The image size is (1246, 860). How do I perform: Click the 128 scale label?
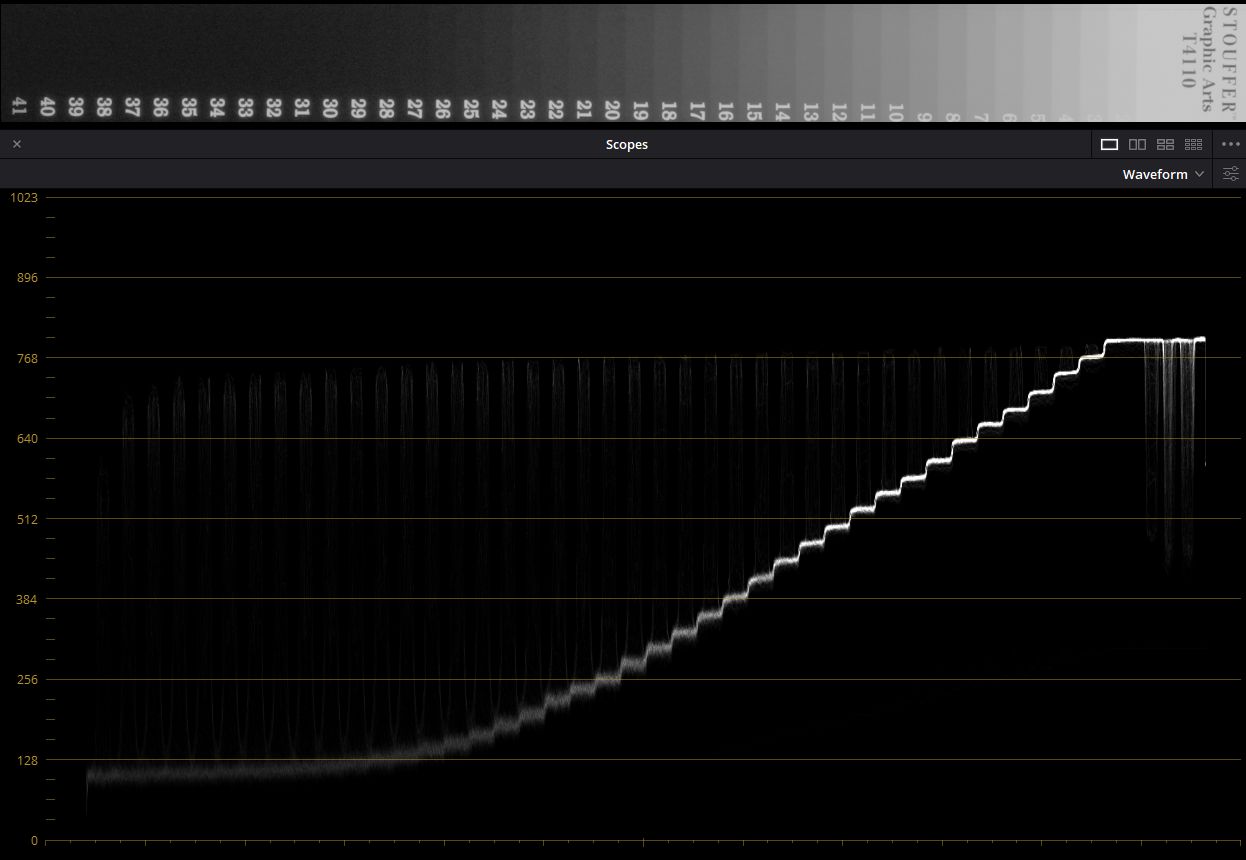tap(27, 760)
